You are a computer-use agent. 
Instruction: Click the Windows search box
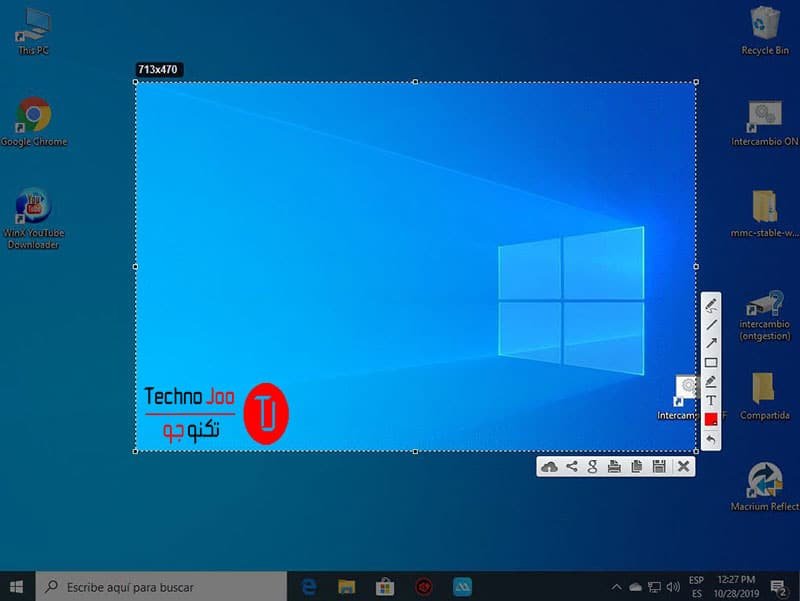tap(160, 587)
